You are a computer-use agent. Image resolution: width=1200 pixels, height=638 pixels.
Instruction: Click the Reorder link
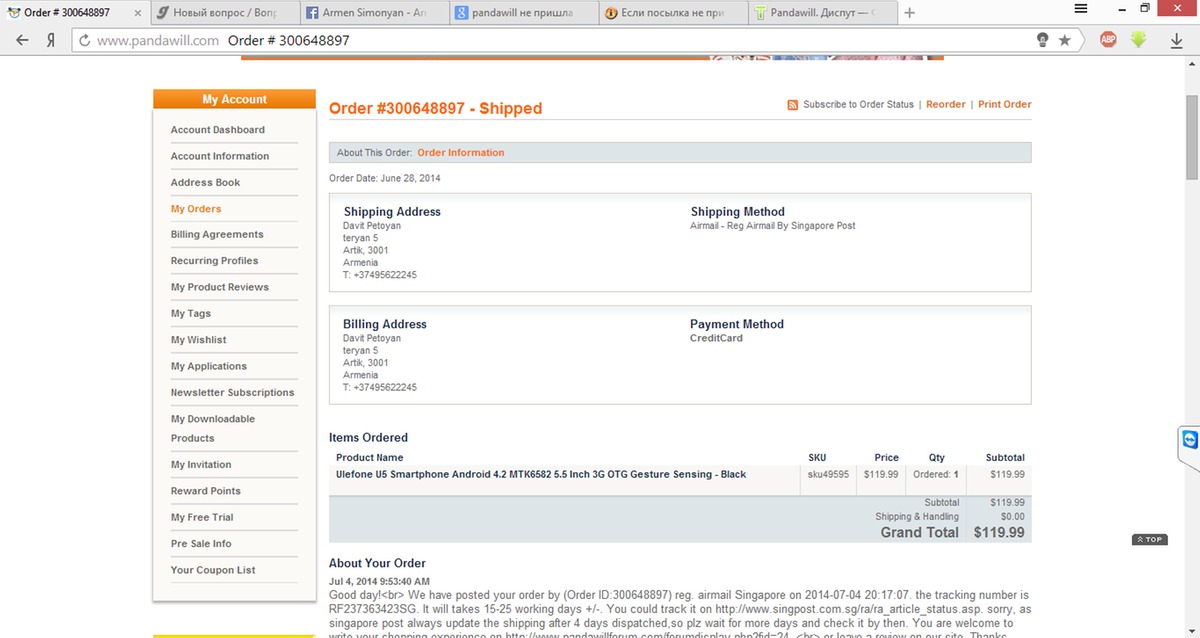946,105
